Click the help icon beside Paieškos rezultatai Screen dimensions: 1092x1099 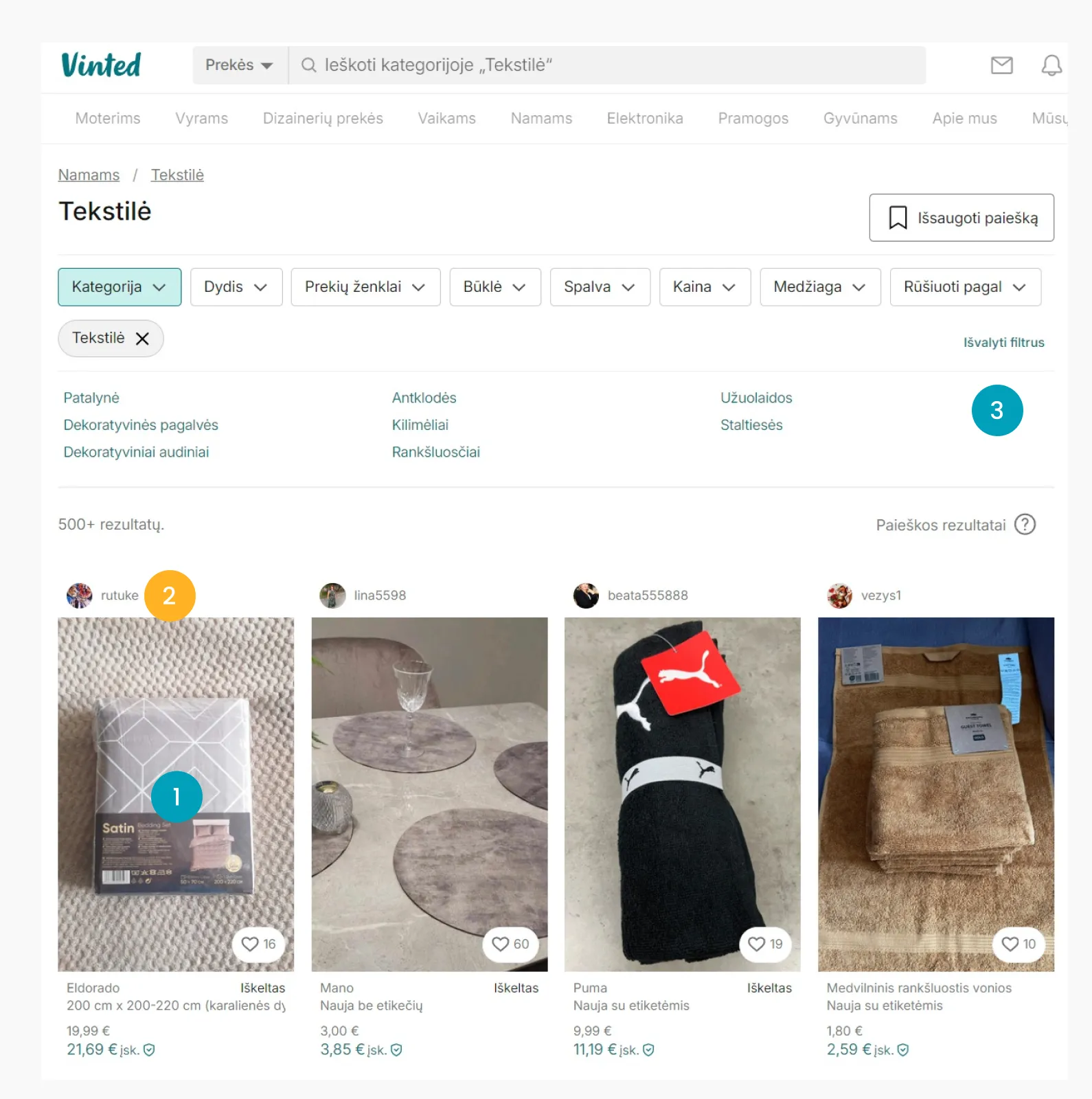1025,525
